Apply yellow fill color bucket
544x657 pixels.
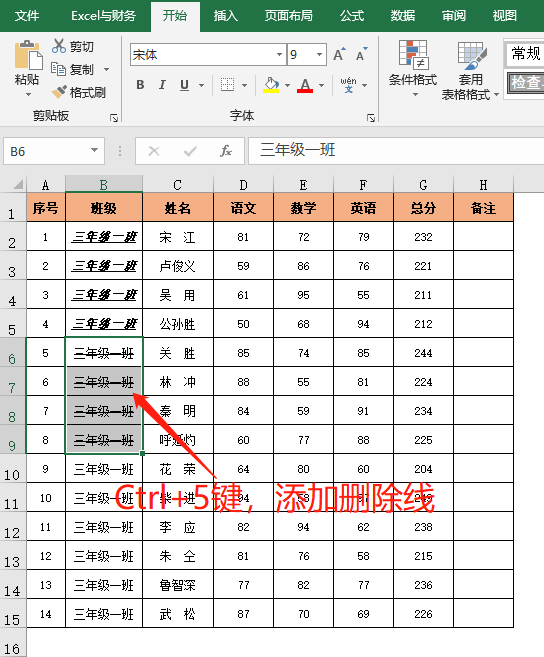click(271, 85)
